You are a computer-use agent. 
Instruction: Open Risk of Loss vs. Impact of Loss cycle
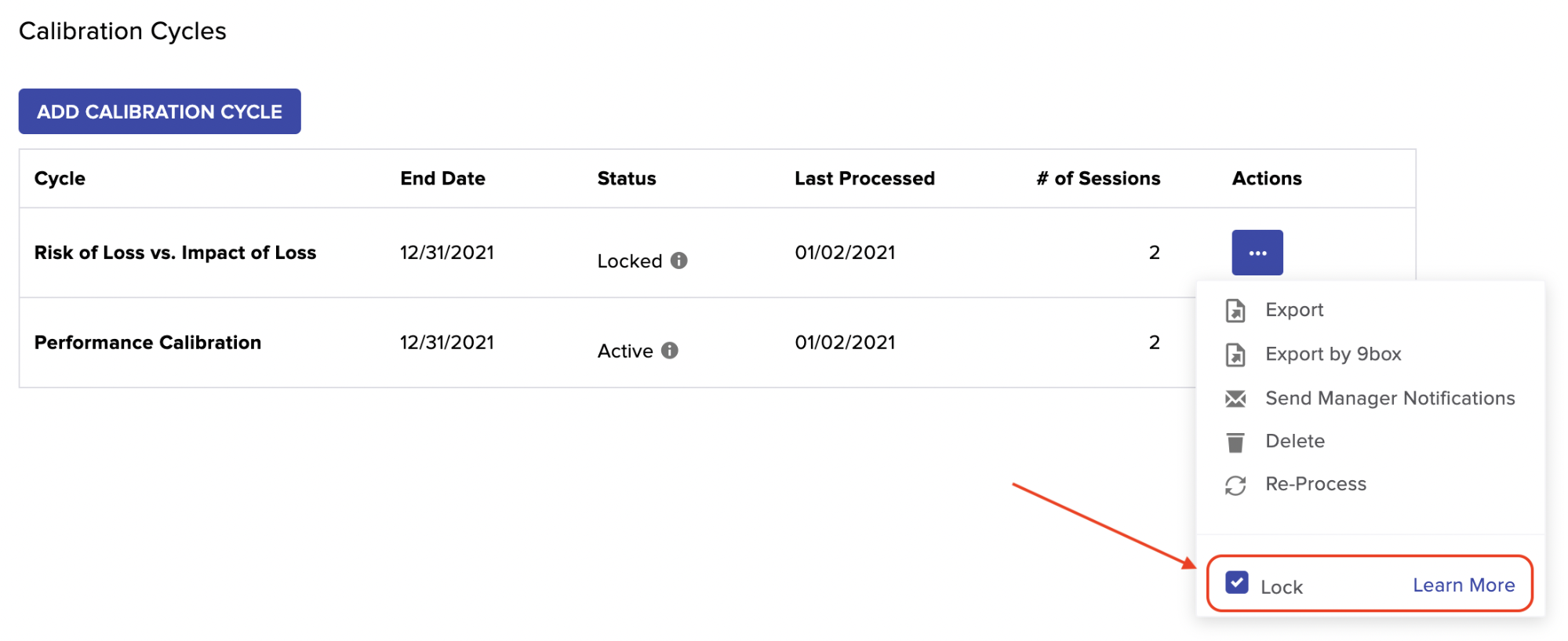tap(175, 253)
